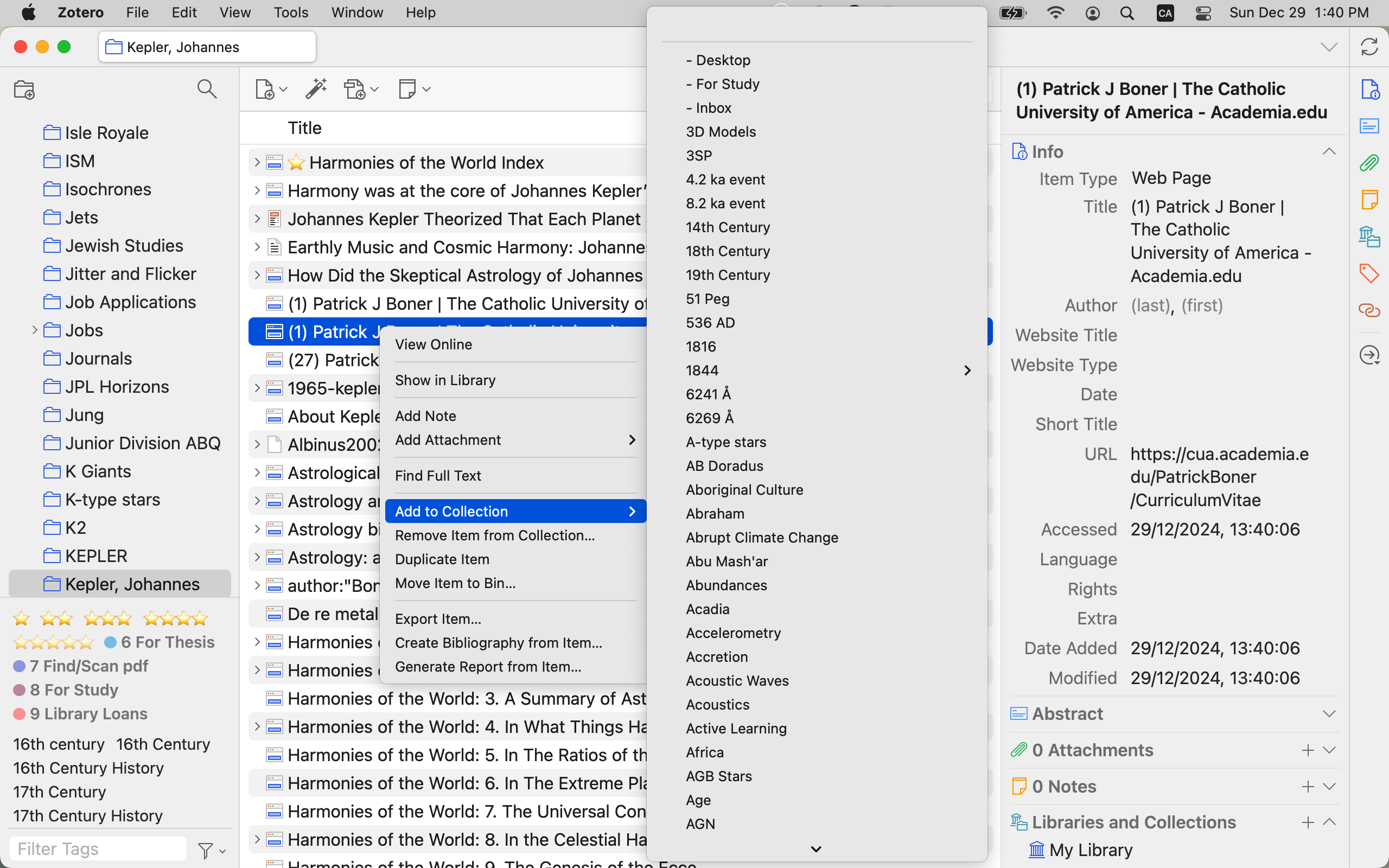The image size is (1389, 868).
Task: Jump to Info section via sidenav icon
Action: [x=1369, y=90]
